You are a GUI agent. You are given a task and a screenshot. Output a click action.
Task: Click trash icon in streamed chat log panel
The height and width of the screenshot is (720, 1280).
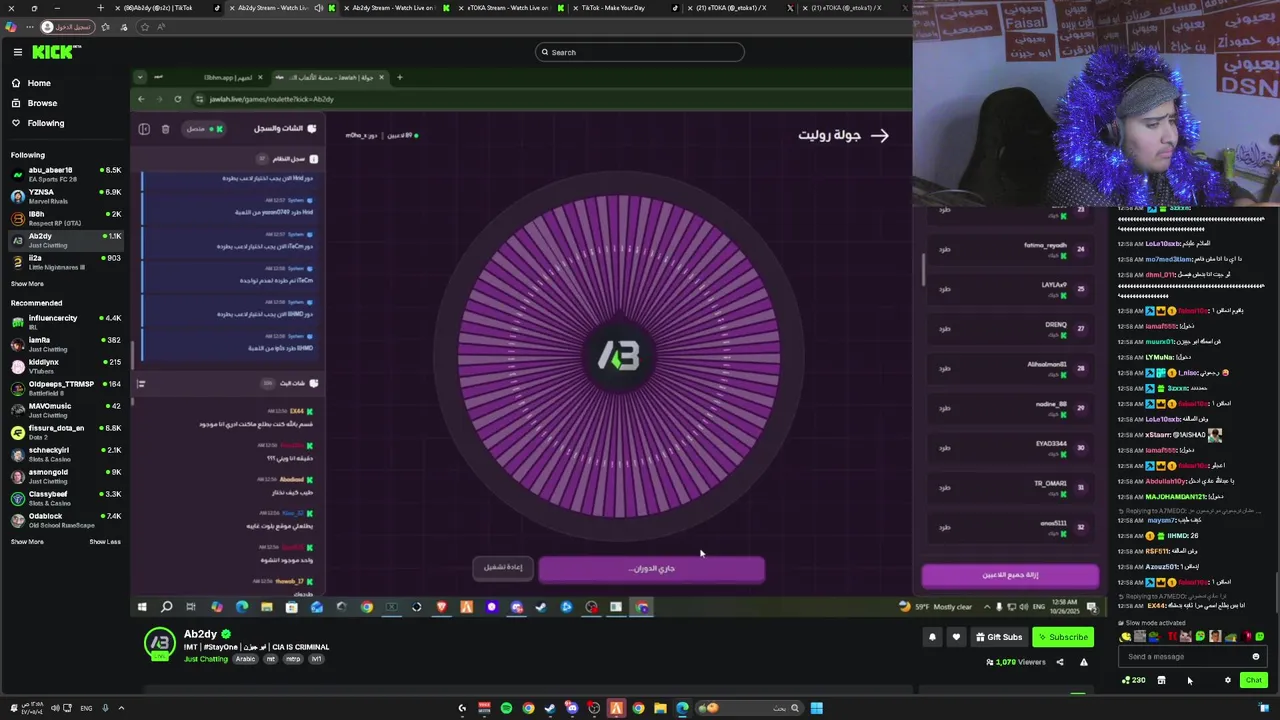(x=165, y=129)
